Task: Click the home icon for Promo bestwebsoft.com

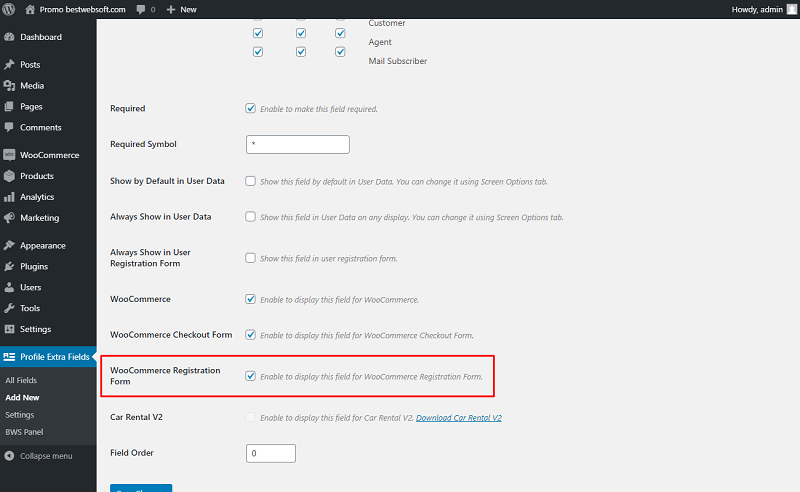Action: pyautogui.click(x=30, y=9)
